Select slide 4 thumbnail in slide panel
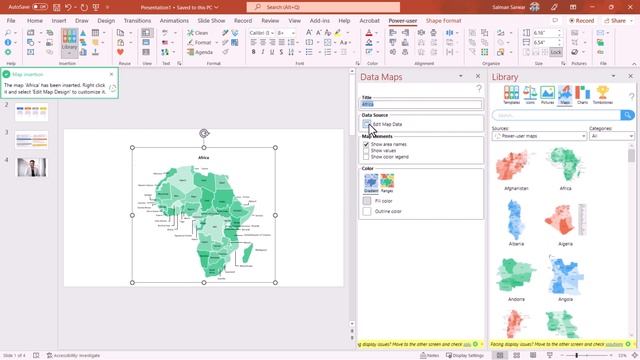The height and width of the screenshot is (360, 640). (31, 167)
